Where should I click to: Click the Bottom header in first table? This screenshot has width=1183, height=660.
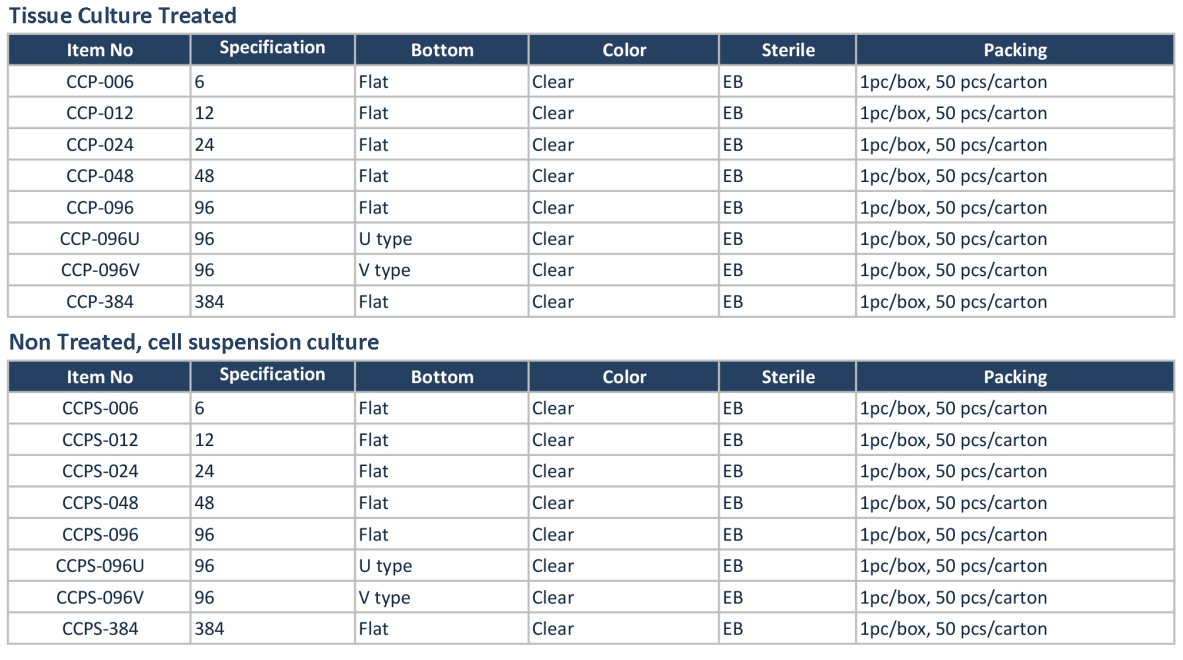(441, 50)
